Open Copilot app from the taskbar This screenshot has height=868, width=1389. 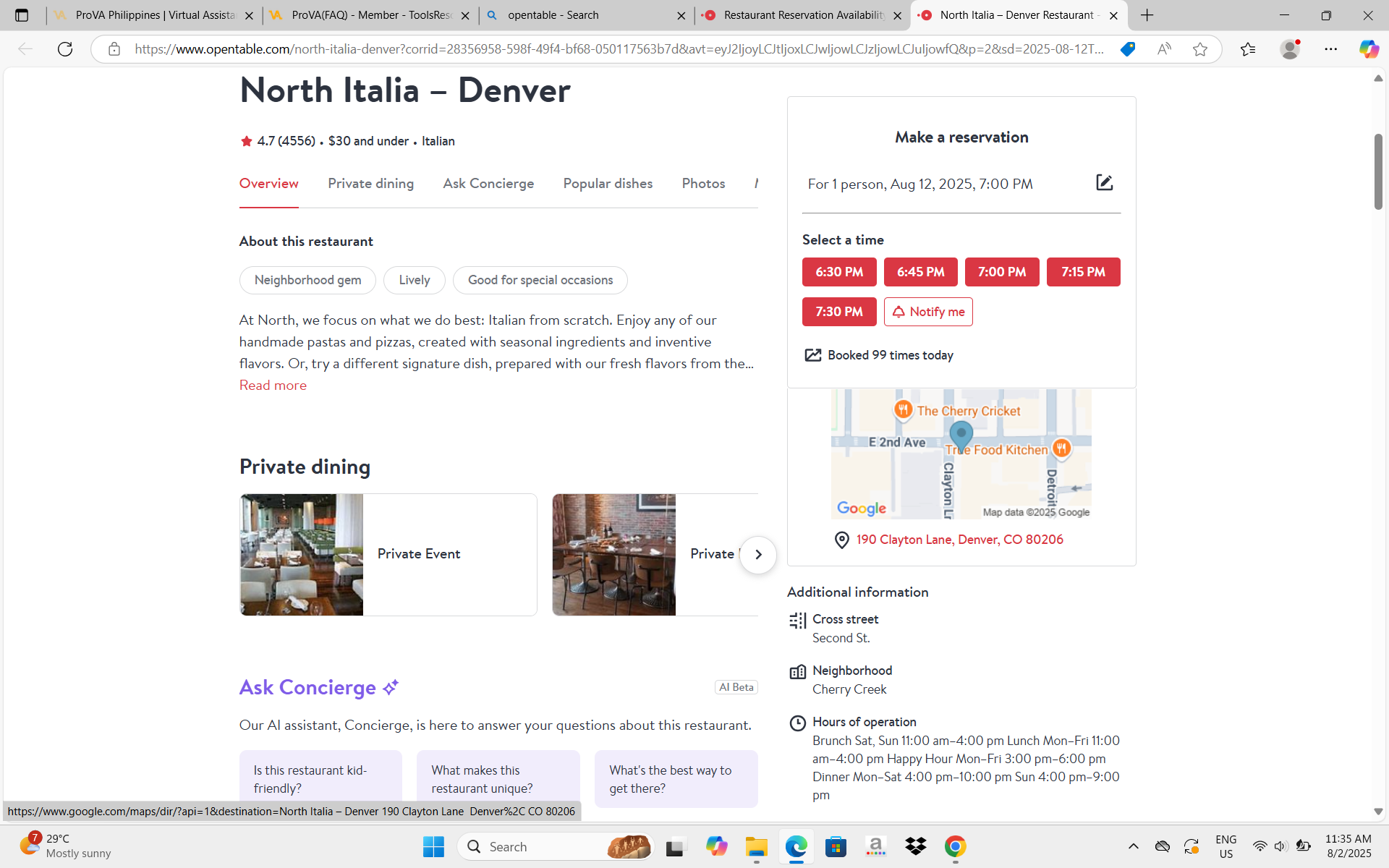pos(716,846)
